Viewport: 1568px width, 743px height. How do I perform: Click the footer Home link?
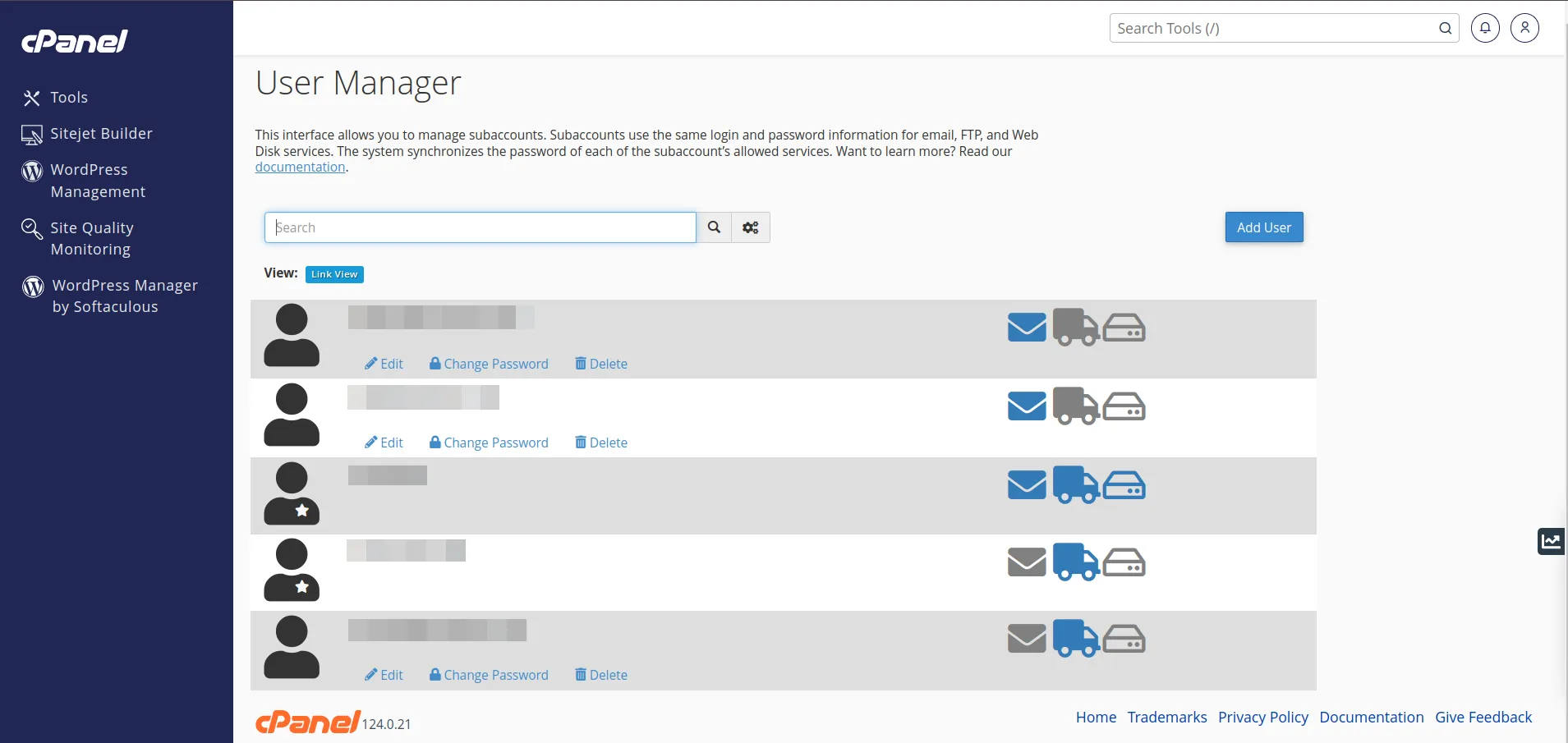(x=1097, y=718)
